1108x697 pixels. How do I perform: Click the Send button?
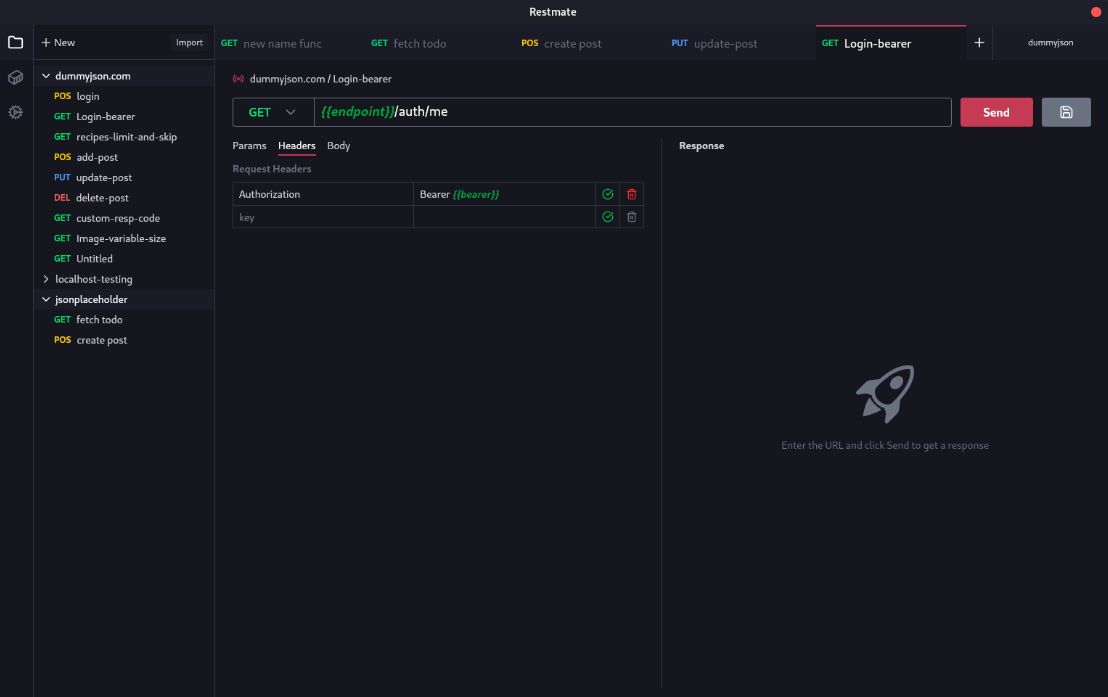point(996,112)
